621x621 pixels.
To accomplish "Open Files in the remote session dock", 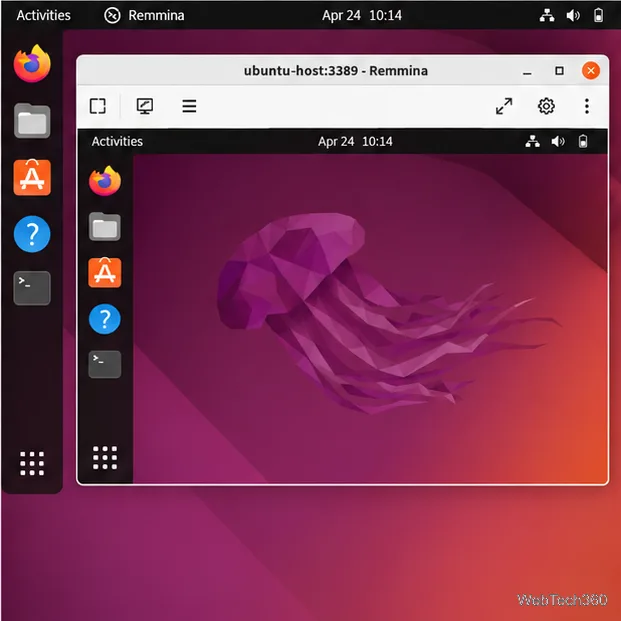I will 105,227.
